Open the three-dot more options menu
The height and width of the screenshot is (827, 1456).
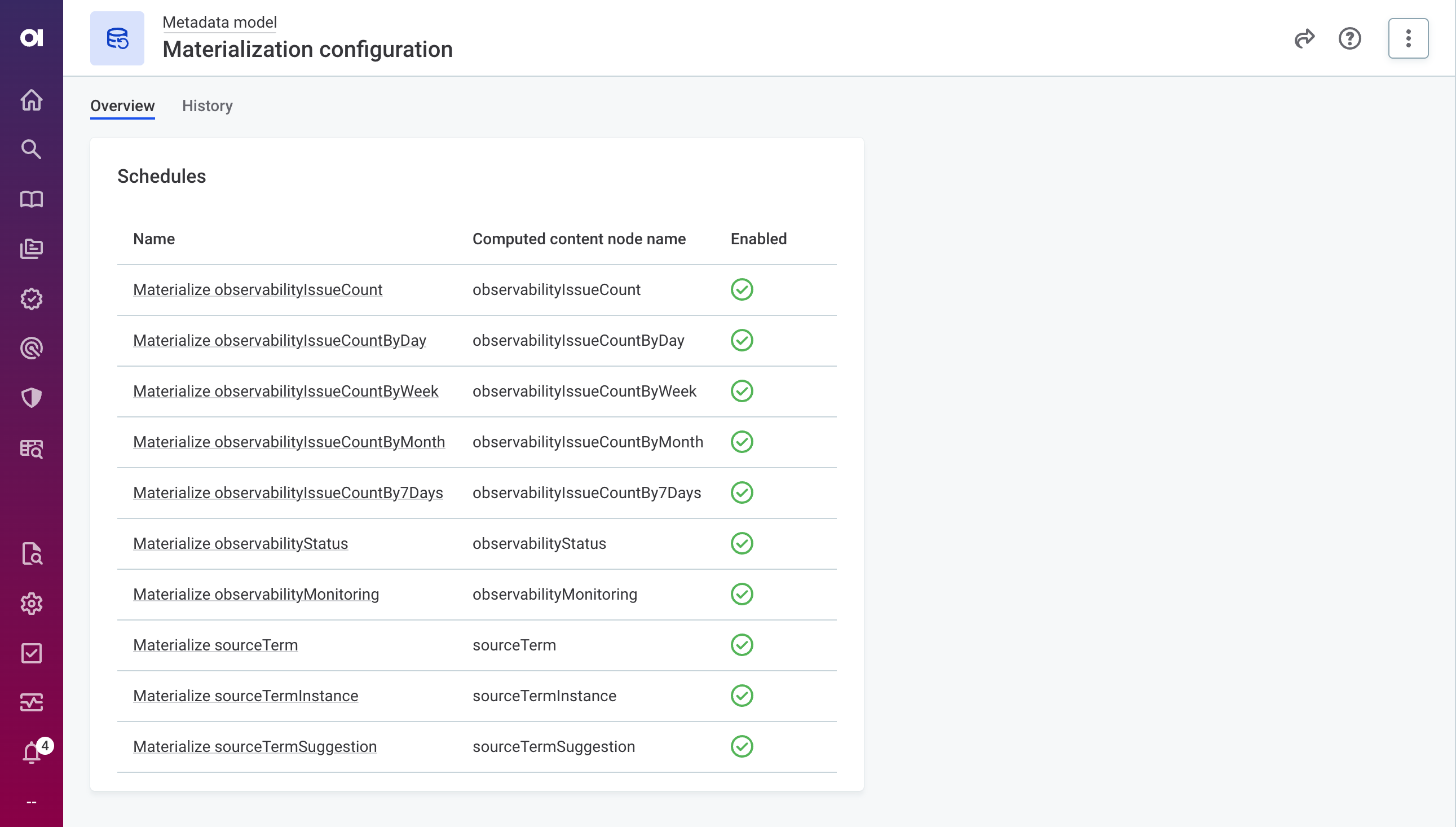(x=1408, y=38)
